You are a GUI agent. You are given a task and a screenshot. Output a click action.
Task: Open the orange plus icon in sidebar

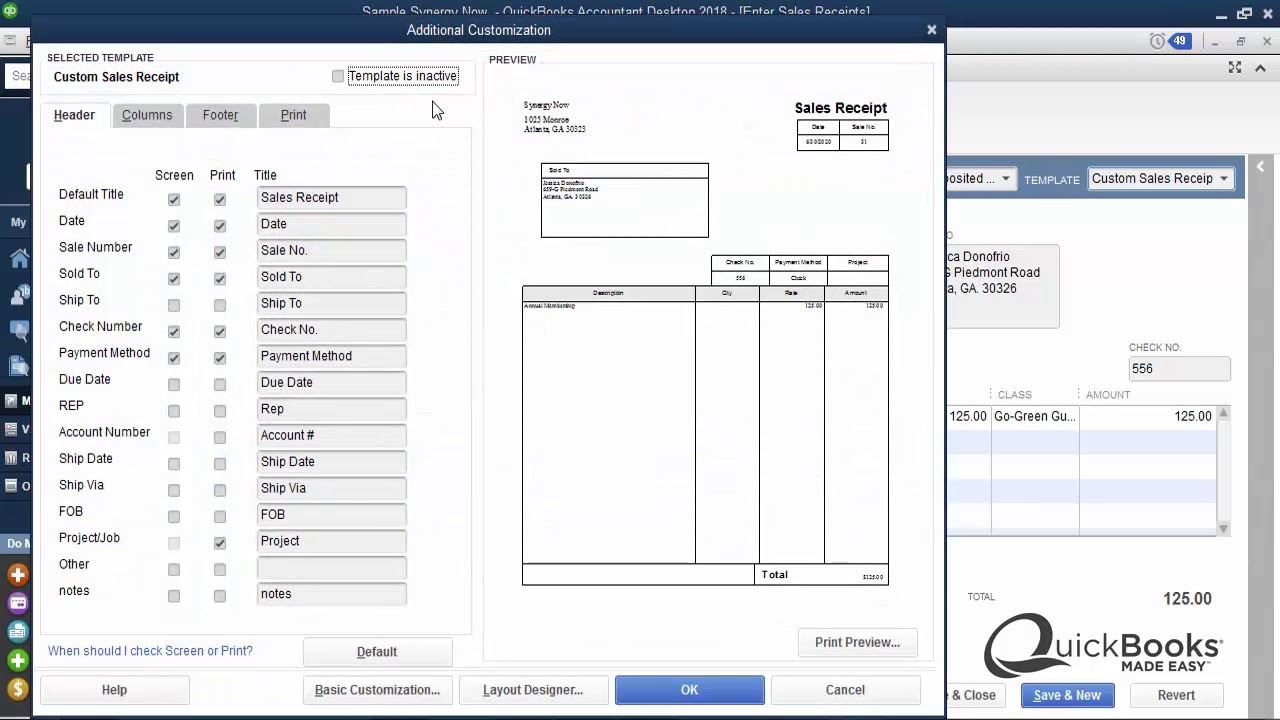point(18,574)
